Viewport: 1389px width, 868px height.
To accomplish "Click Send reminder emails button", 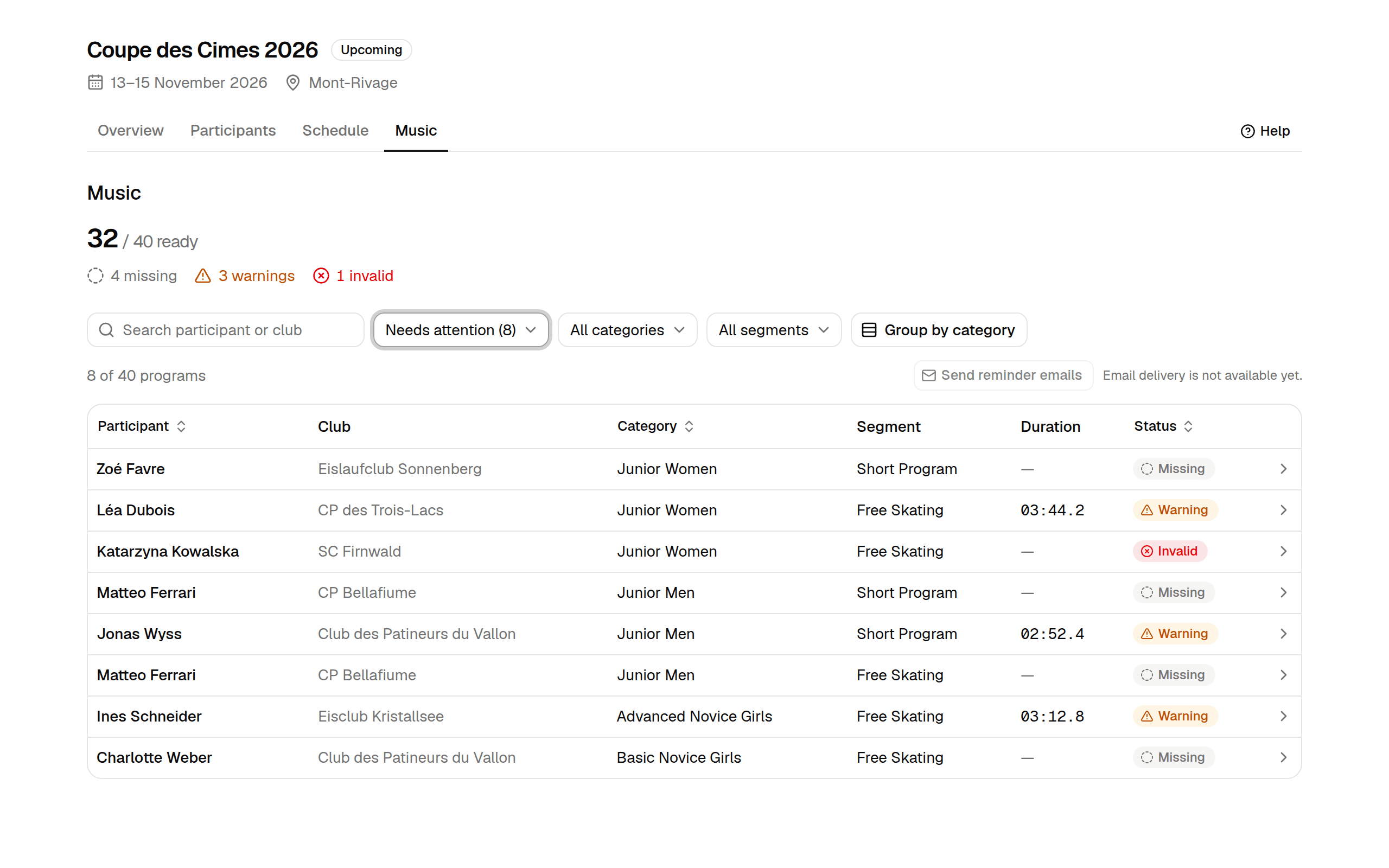I will pyautogui.click(x=1003, y=375).
